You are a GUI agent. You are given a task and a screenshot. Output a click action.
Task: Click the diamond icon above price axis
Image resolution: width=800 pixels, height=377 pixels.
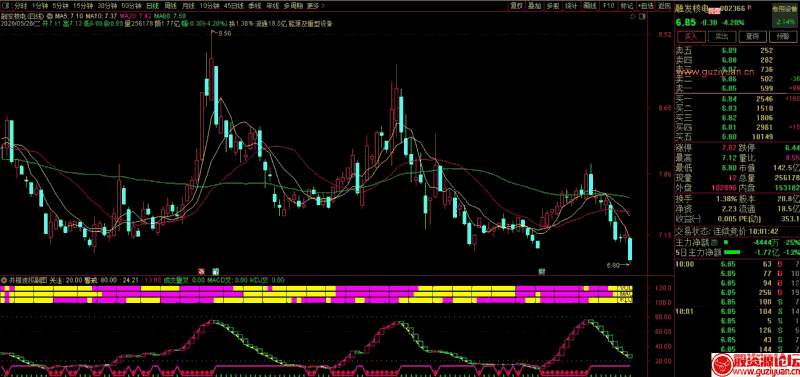633,17
